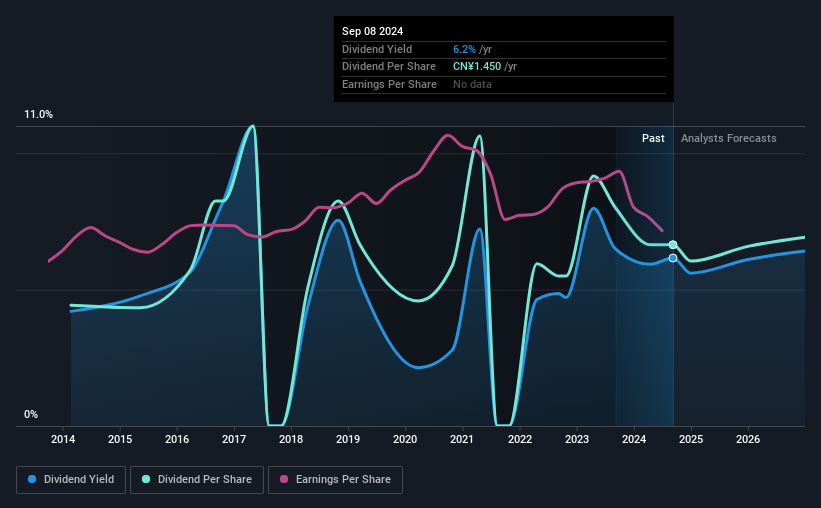This screenshot has width=821, height=508.
Task: Toggle the Dividend Per Share legend series
Action: 197,480
